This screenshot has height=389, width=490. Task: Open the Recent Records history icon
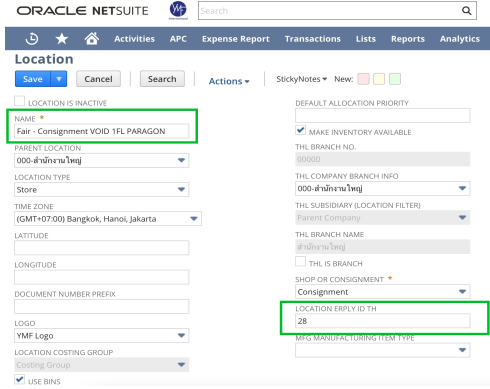click(32, 39)
